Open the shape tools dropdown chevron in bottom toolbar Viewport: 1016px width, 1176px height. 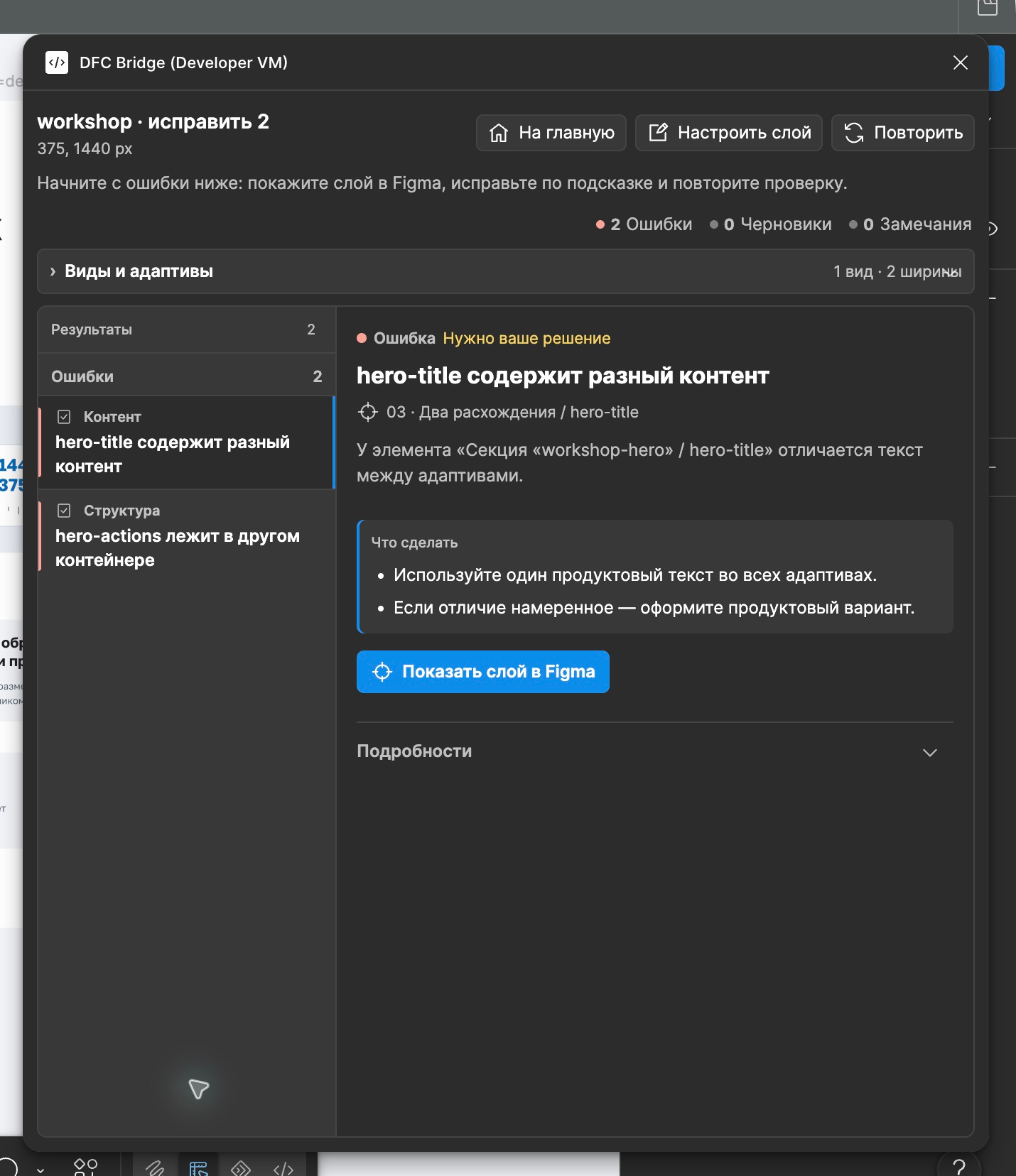coord(40,1170)
